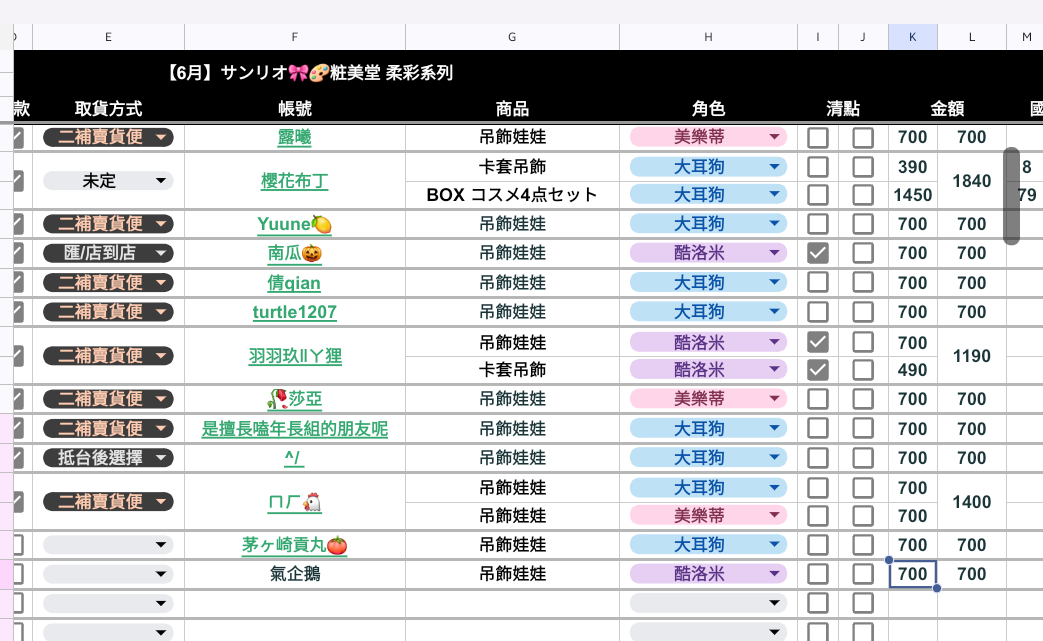This screenshot has height=641, width=1043.
Task: Tick second 清點 checkbox in turtle1207 row
Action: coord(863,312)
